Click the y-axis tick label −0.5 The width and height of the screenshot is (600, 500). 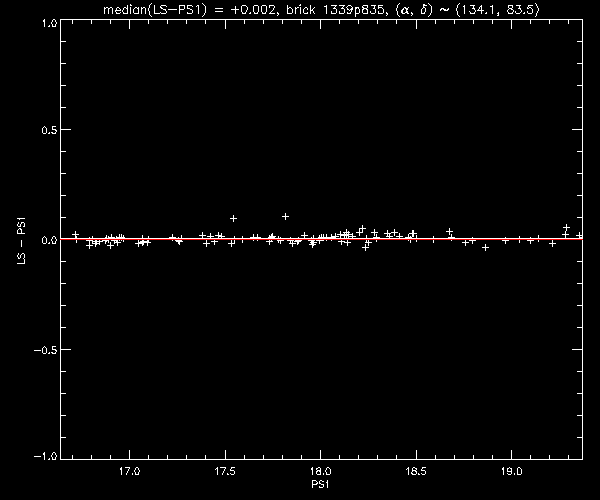[x=46, y=350]
